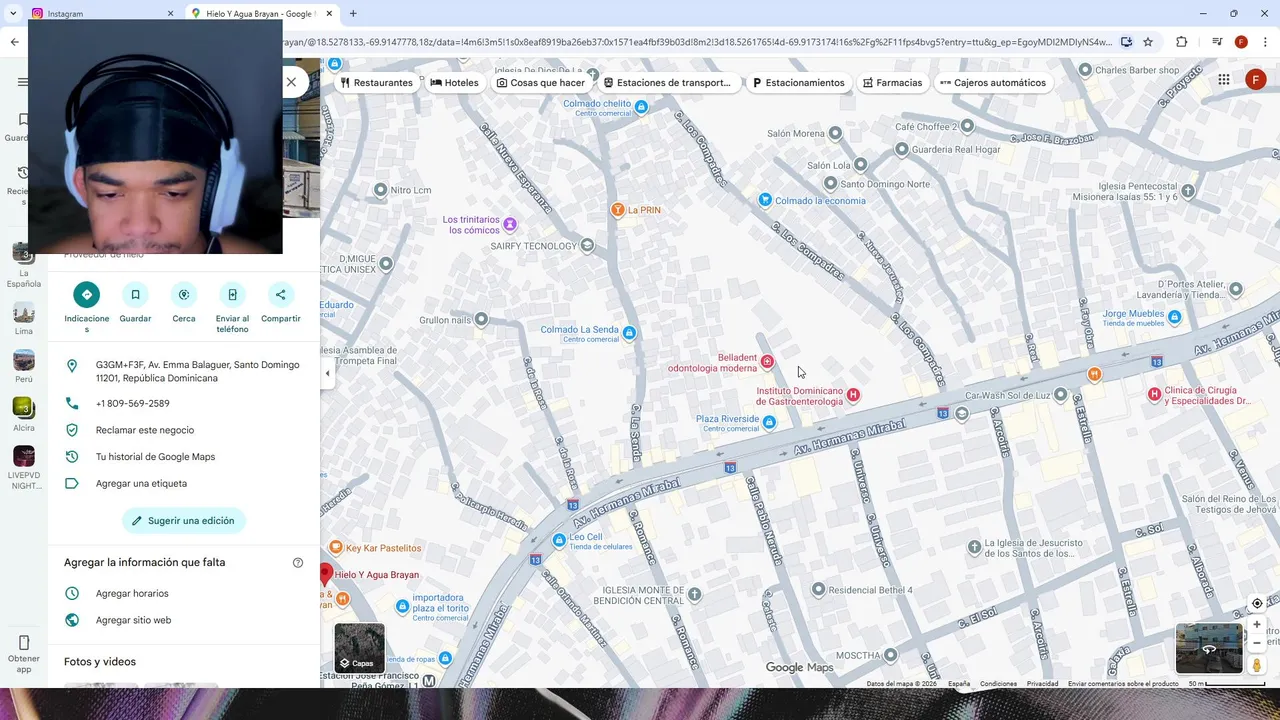
Task: Filter map by Estacionamientos
Action: point(798,83)
